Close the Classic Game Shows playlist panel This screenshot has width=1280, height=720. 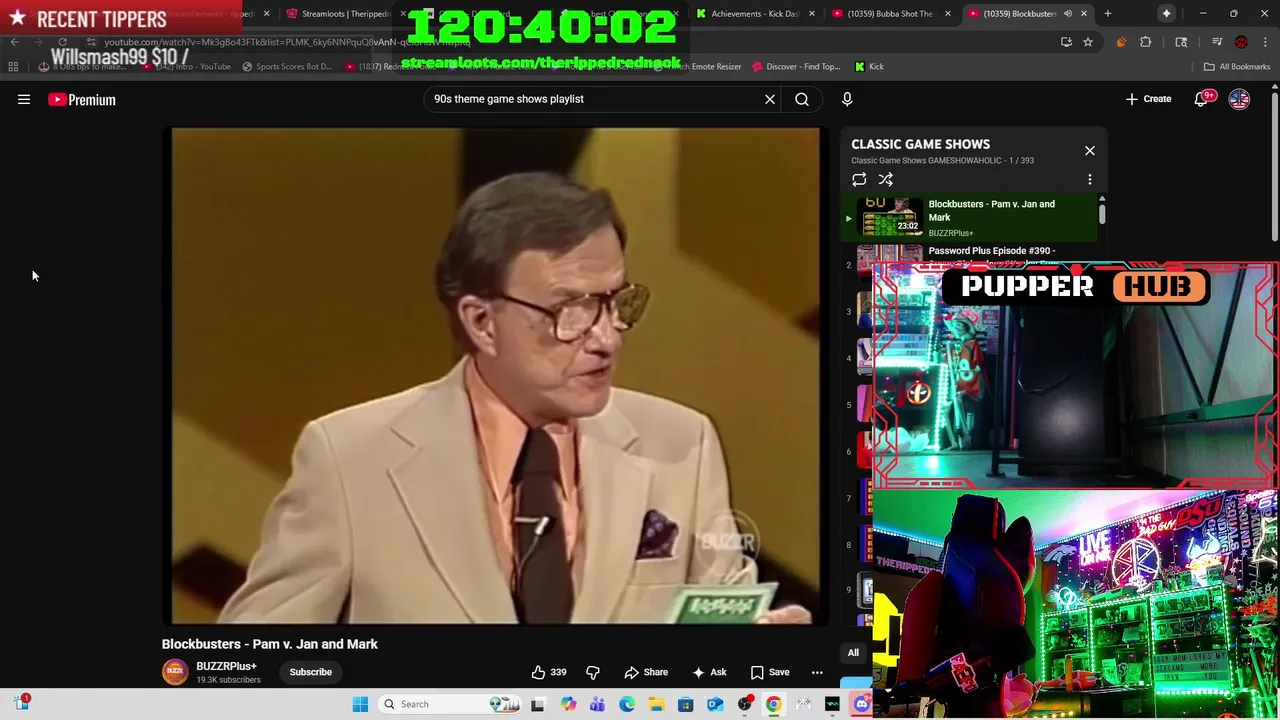[1090, 151]
